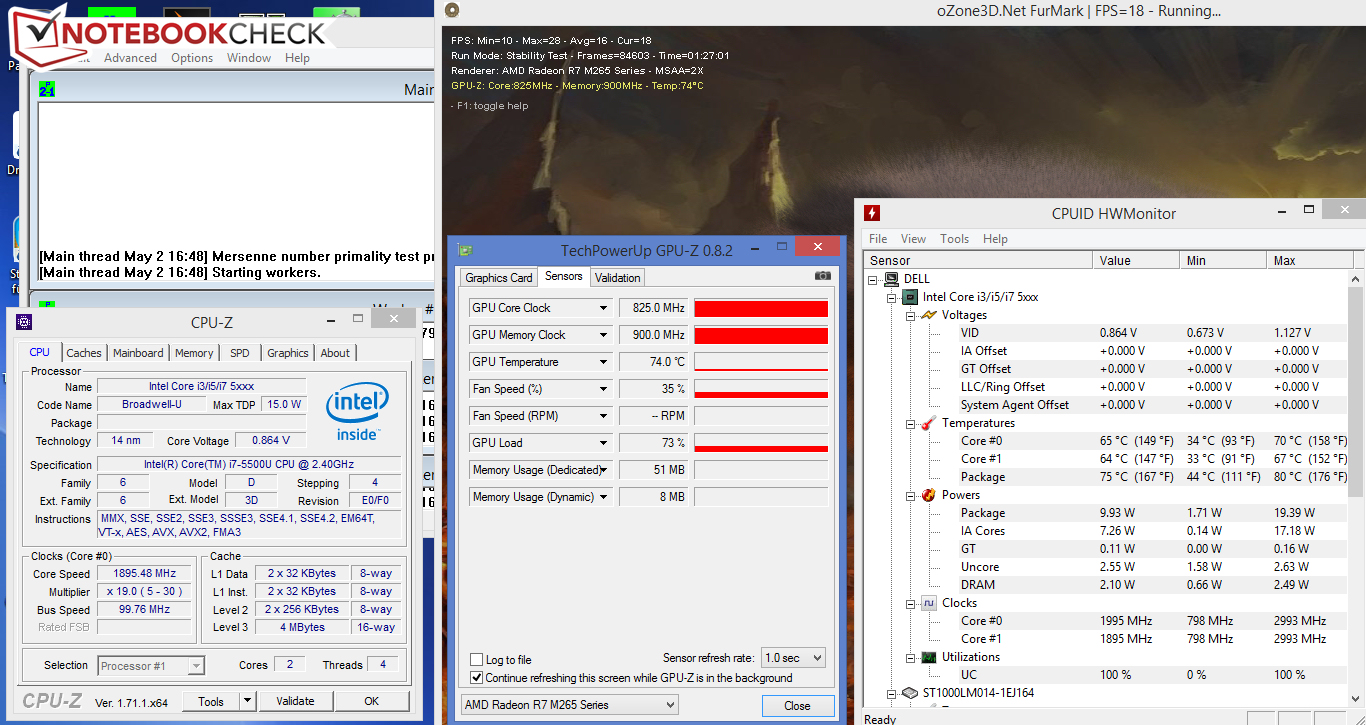Screen dimensions: 1366x725
Task: Click the hard drive icon beside ST1000LM014-1EJ164
Action: point(910,693)
